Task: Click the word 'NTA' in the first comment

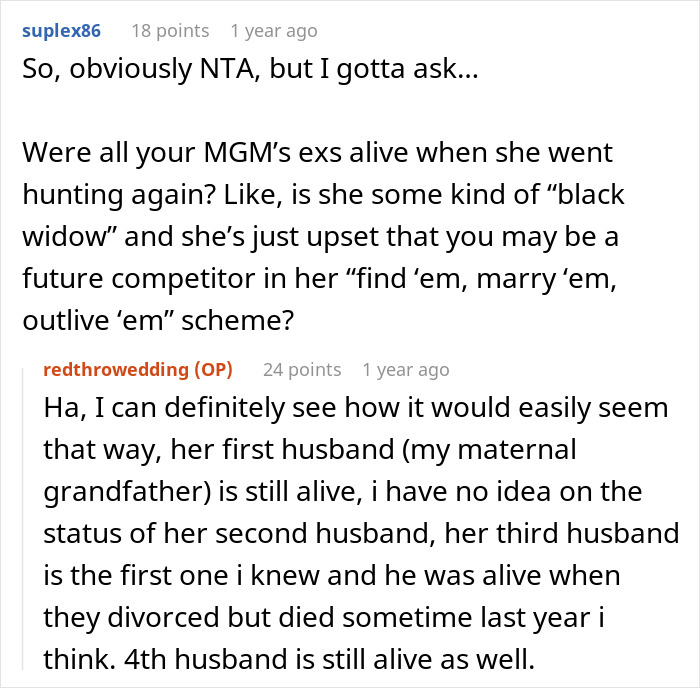Action: click(x=229, y=69)
